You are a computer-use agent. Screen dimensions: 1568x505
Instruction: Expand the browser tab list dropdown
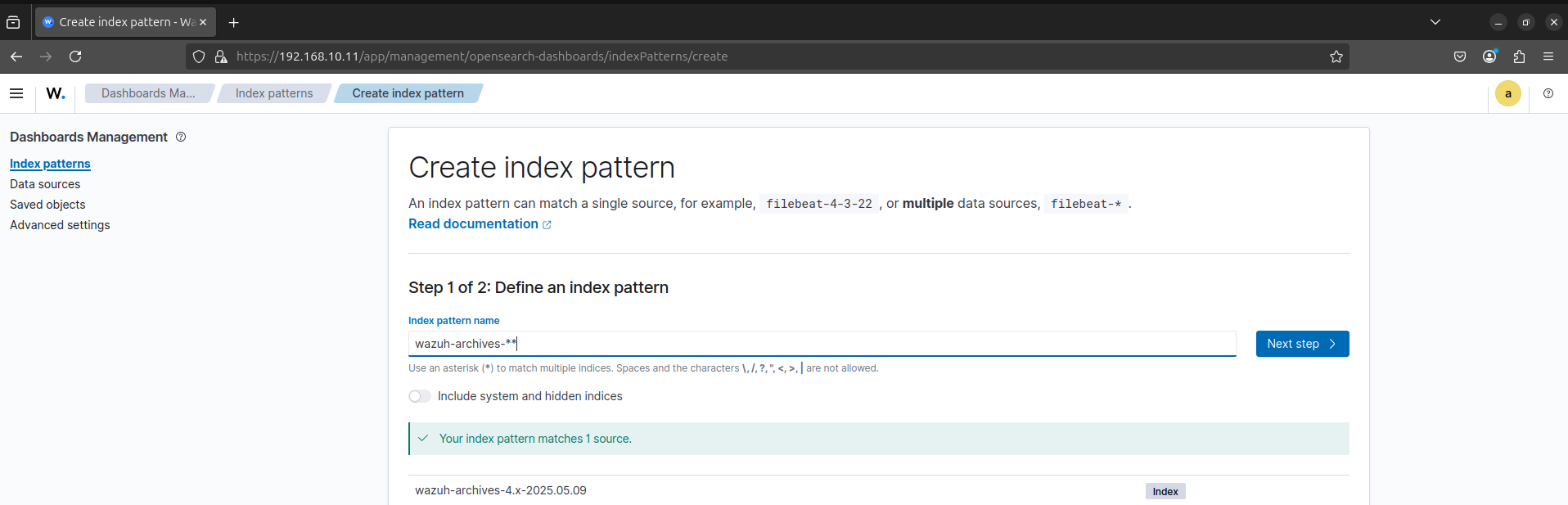pos(1435,22)
